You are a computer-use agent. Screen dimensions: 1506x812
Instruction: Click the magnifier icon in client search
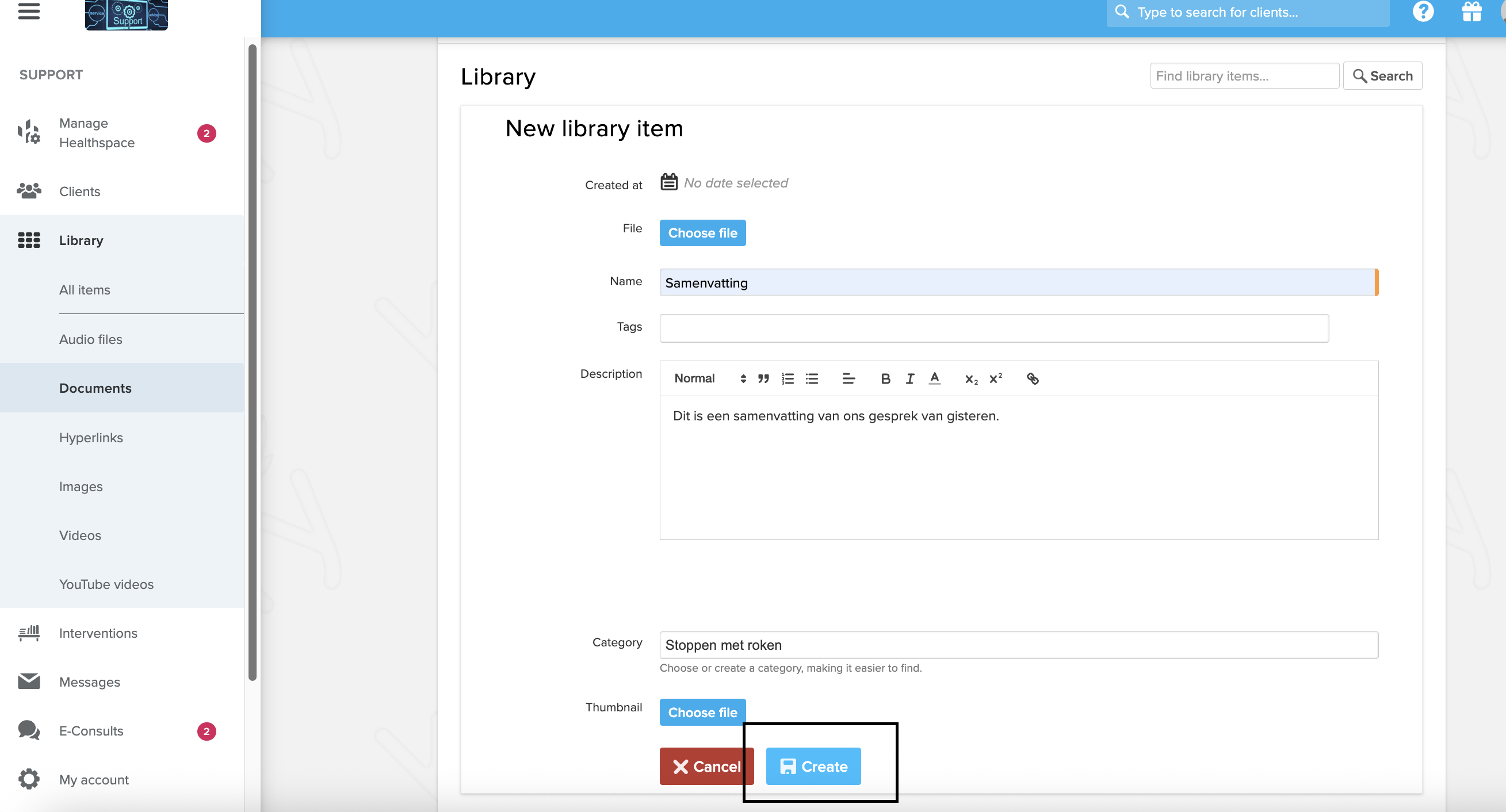[1121, 12]
